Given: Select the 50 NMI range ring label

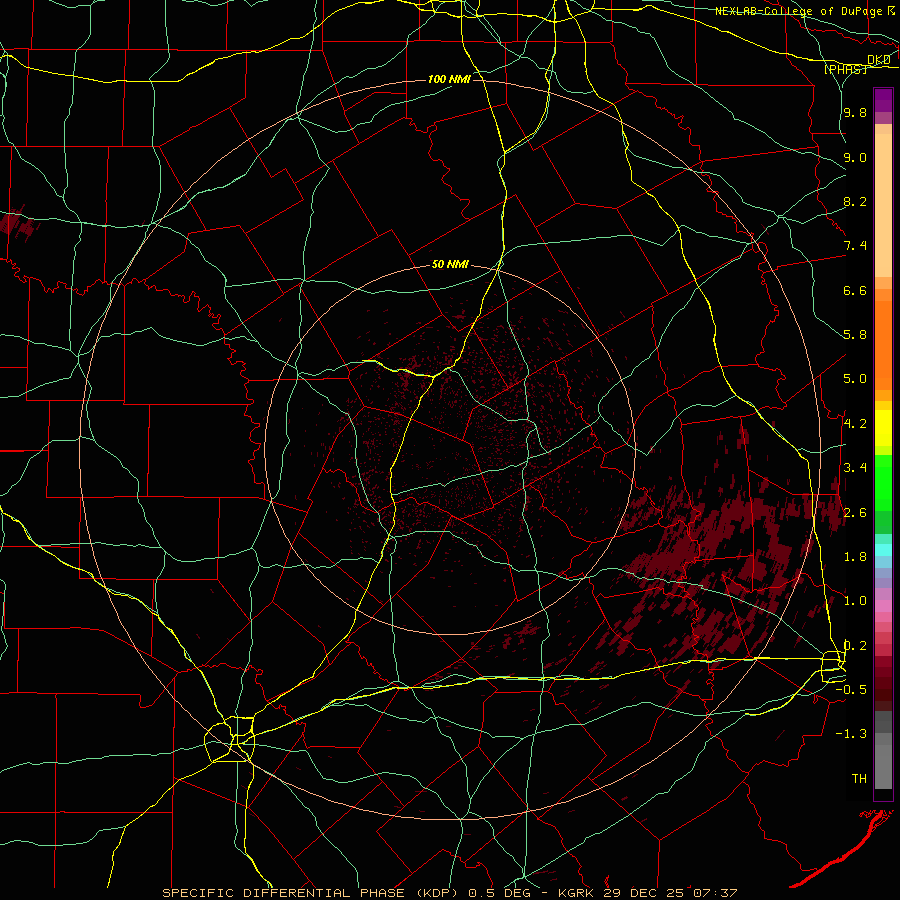Looking at the screenshot, I should point(450,265).
